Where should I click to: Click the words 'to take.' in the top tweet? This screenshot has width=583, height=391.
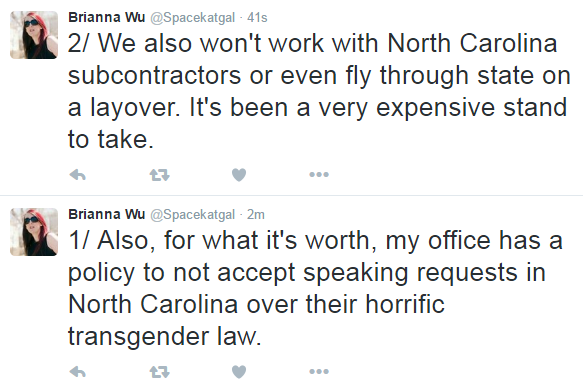111,140
